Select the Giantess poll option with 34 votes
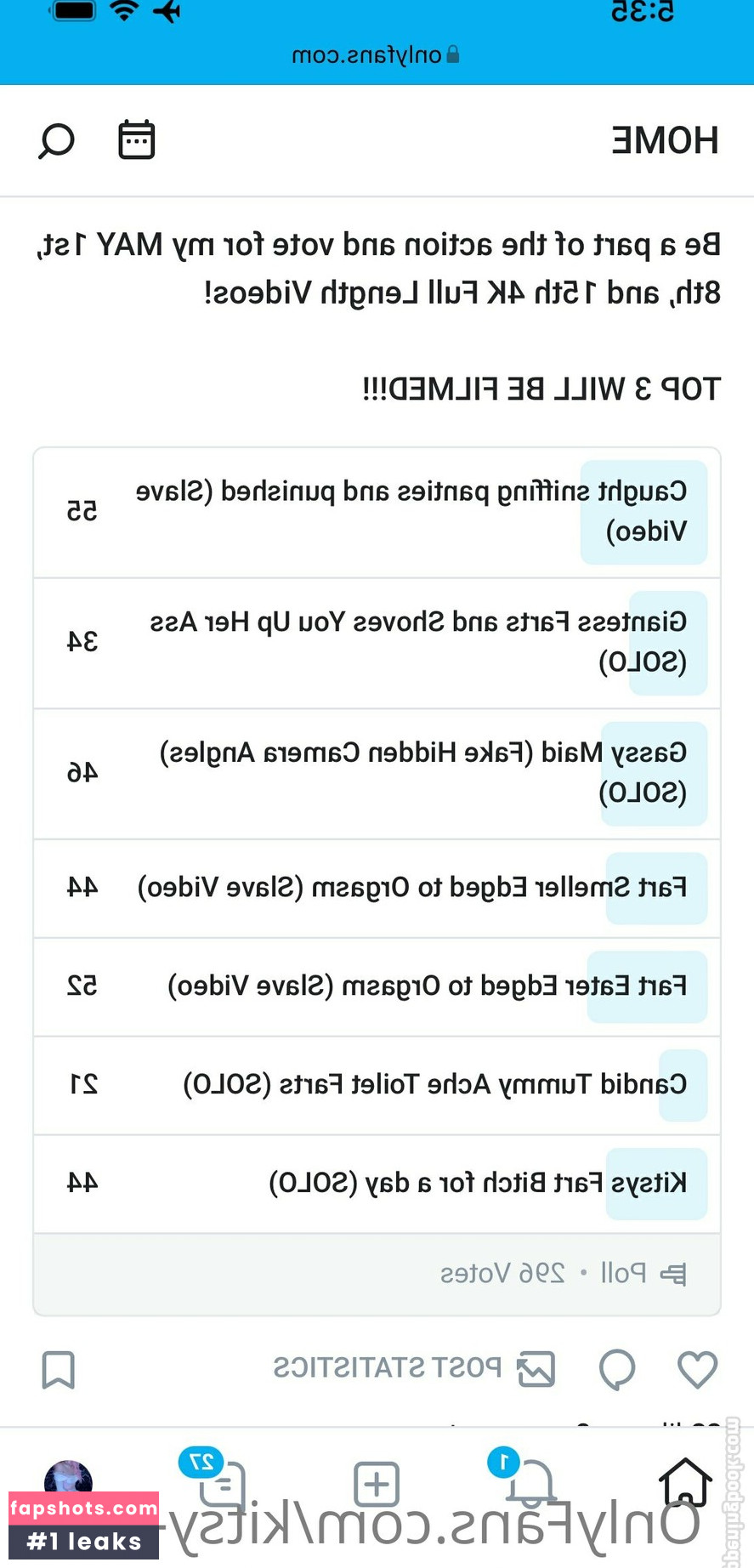 point(377,642)
